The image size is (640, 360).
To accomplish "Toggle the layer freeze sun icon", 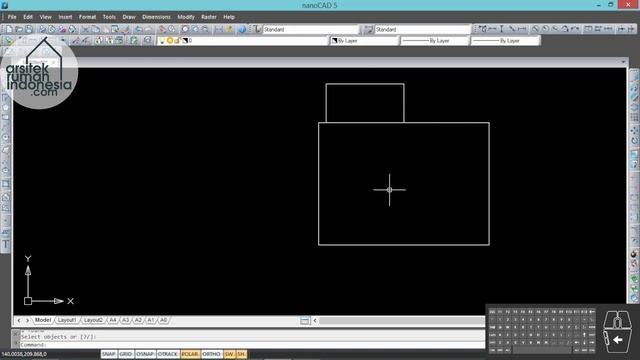I will pyautogui.click(x=170, y=40).
